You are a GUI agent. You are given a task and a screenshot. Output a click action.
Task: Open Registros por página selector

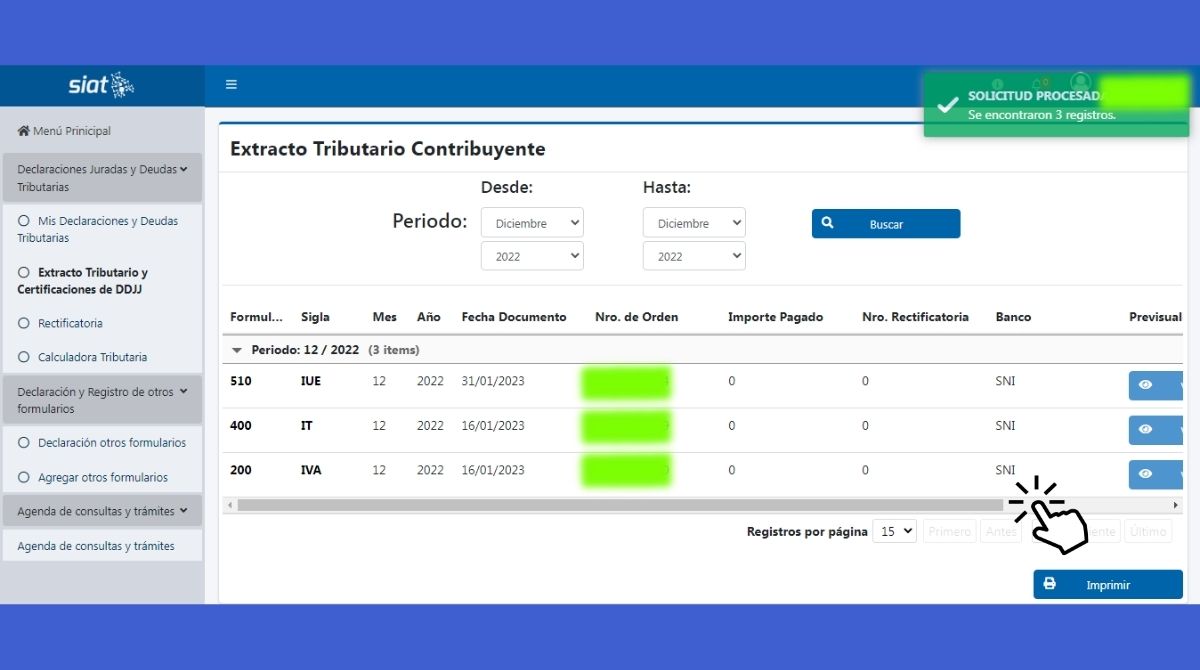[x=894, y=531]
